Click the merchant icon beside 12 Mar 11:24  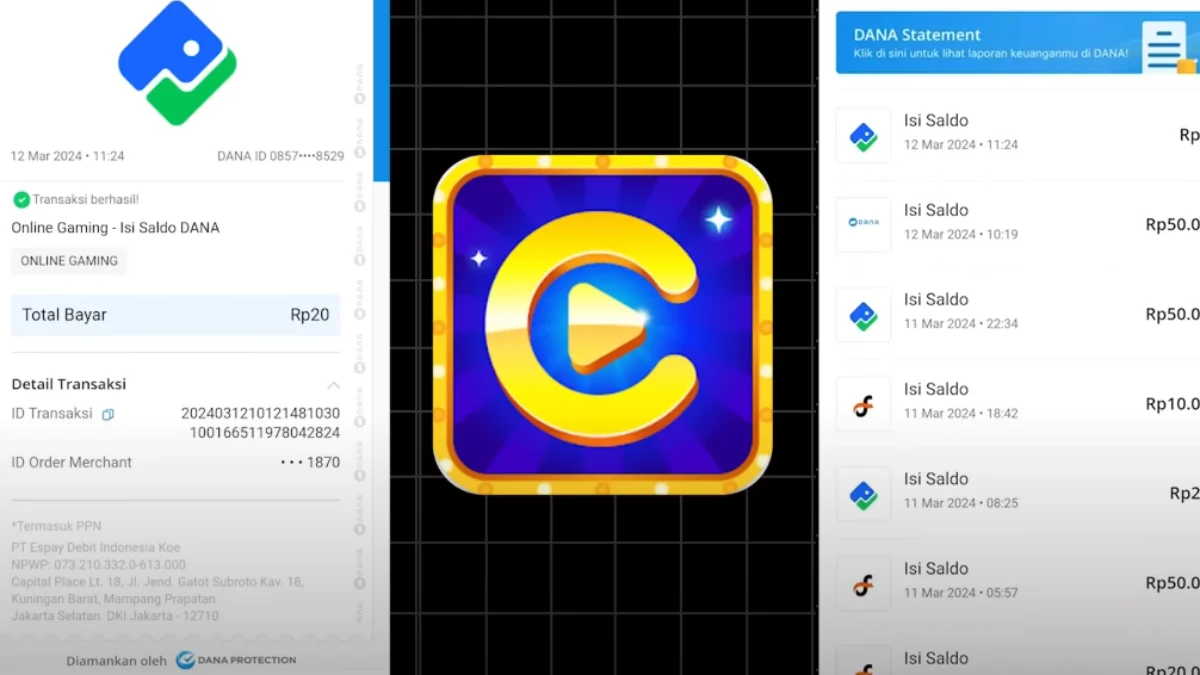click(863, 136)
